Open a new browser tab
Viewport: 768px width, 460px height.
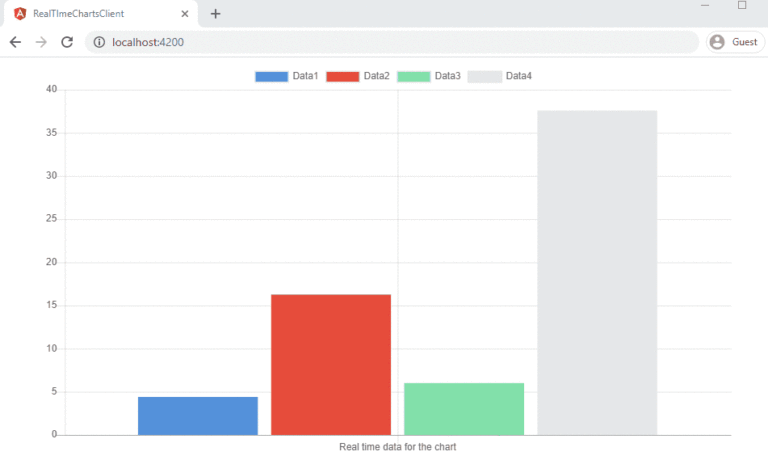[x=215, y=14]
